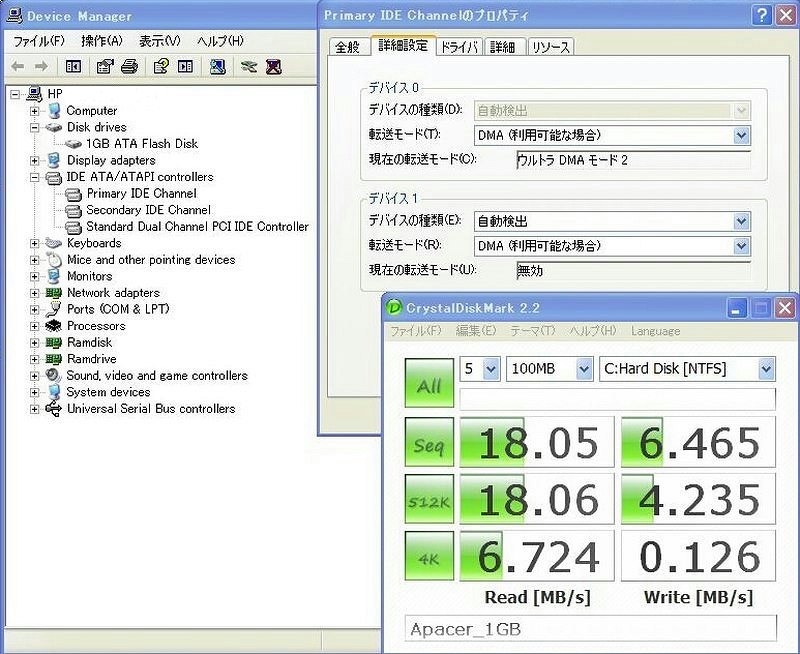Click the Forward arrow in Device Manager toolbar

click(x=41, y=66)
